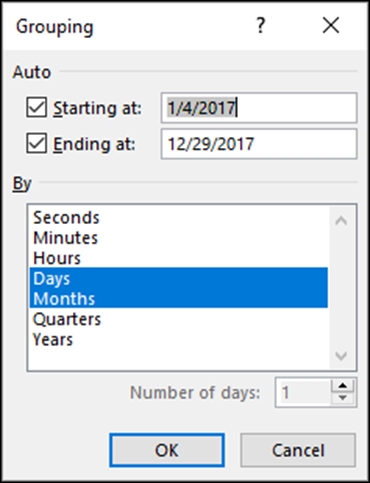
Task: Select Quarters in the By list
Action: (x=179, y=319)
